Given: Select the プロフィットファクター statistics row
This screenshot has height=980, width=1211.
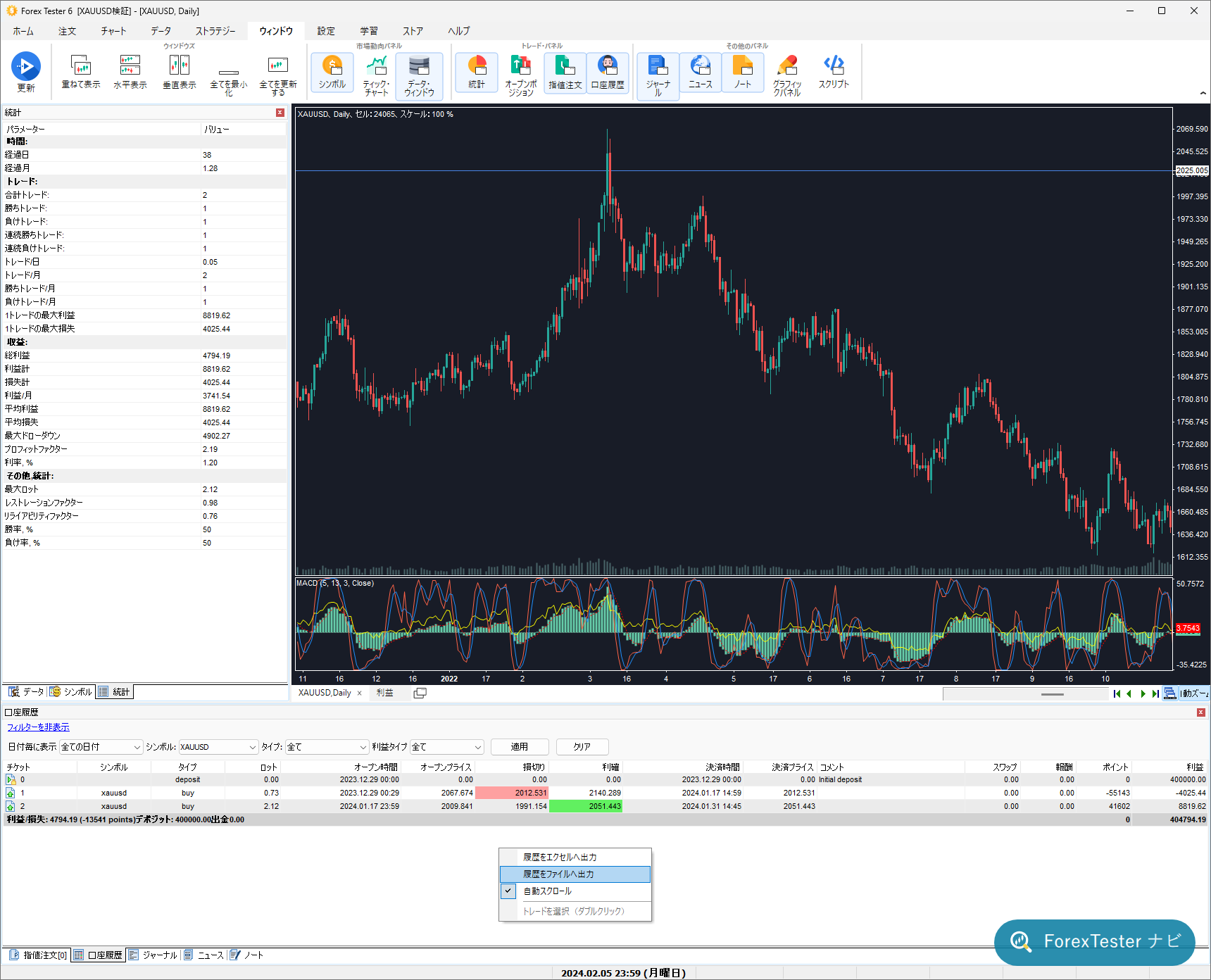Looking at the screenshot, I should point(144,449).
